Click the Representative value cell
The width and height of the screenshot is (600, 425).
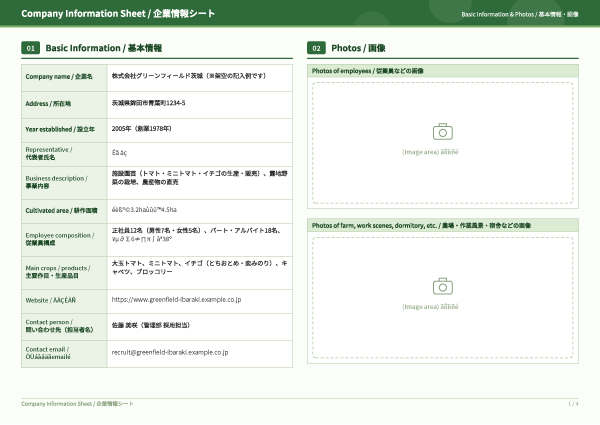click(200, 154)
